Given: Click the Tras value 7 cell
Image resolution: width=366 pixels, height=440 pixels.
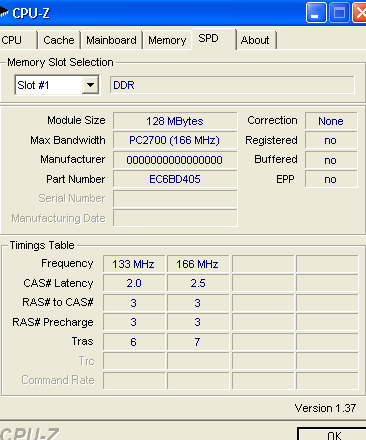Looking at the screenshot, I should point(198,342).
